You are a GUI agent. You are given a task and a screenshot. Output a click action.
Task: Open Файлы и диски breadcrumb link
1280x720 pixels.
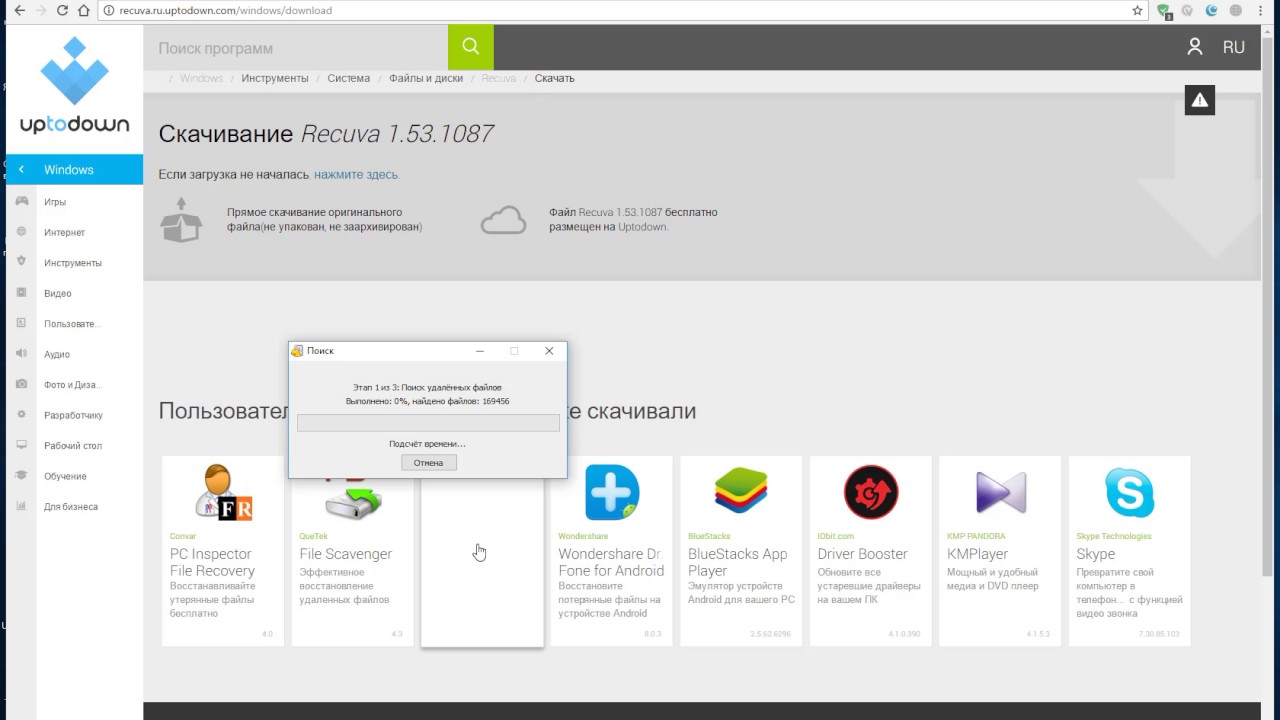tap(426, 78)
